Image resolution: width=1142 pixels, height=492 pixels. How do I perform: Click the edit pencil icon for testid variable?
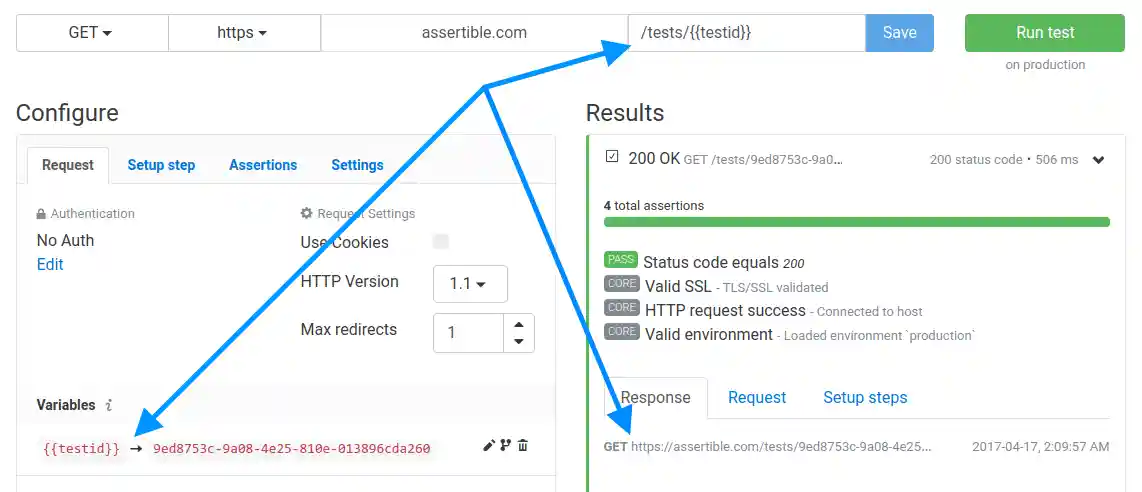point(489,446)
